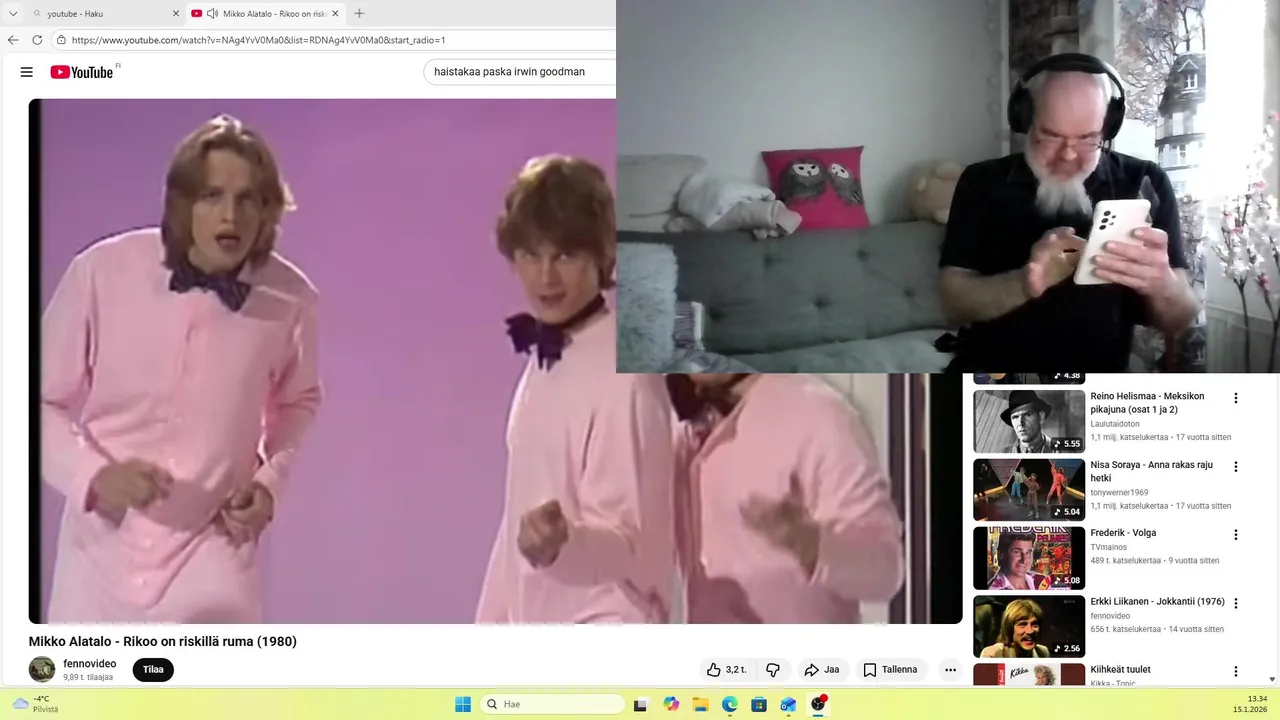This screenshot has height=720, width=1280.
Task: Open Task View from the taskbar
Action: [641, 704]
